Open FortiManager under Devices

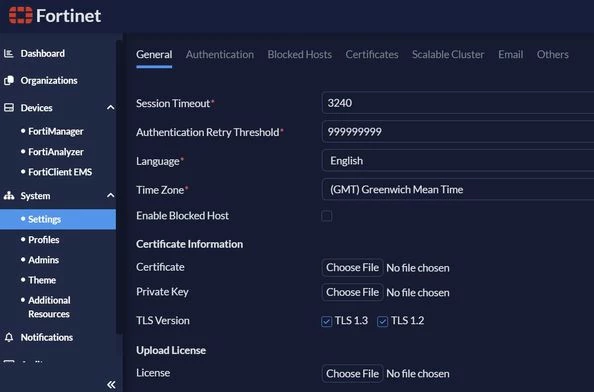click(56, 131)
